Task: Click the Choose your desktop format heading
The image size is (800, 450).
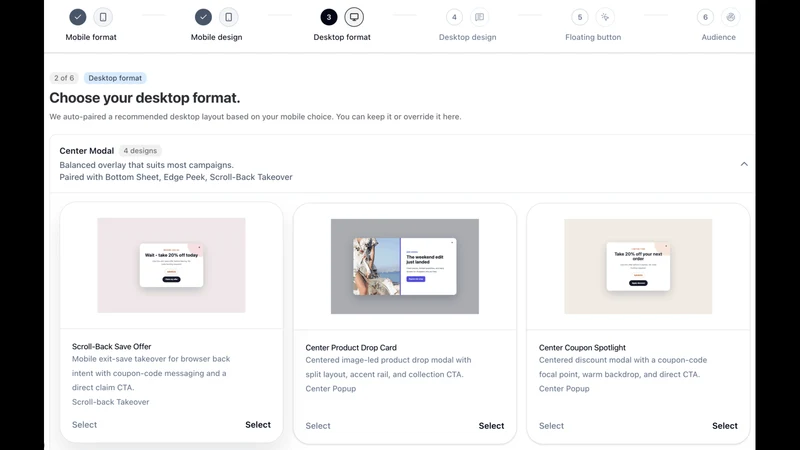Action: coord(144,97)
